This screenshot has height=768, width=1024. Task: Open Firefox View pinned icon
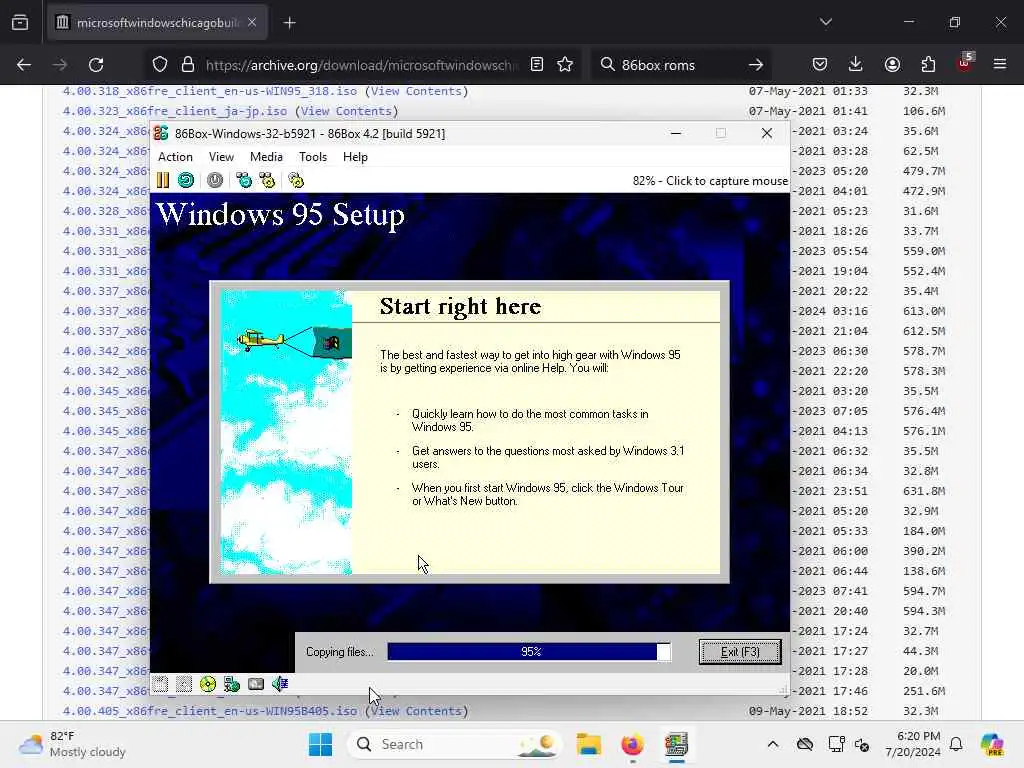click(x=20, y=22)
